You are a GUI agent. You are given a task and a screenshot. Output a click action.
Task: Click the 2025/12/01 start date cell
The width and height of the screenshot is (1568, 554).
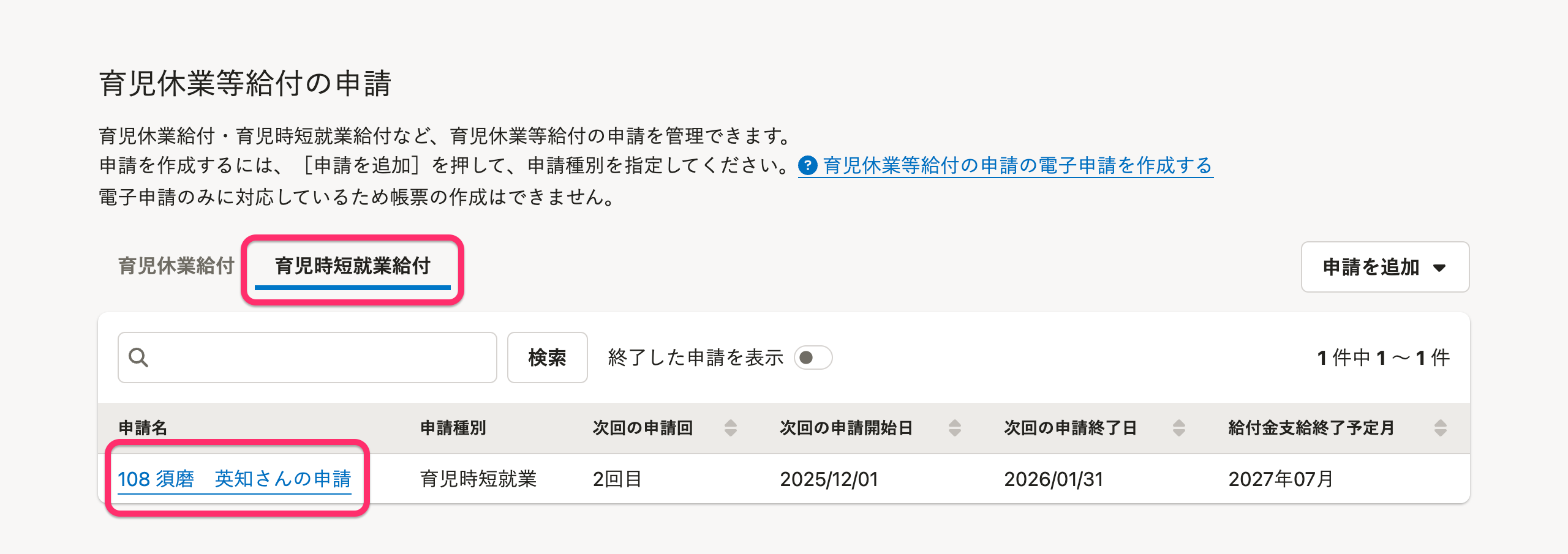pos(829,479)
